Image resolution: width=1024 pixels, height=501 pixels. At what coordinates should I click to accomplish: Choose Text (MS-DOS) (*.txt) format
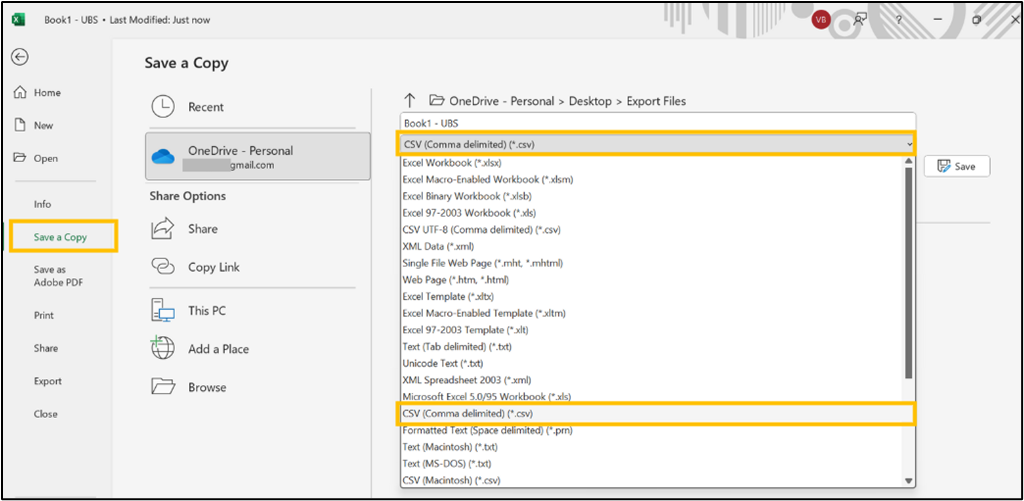pos(652,464)
